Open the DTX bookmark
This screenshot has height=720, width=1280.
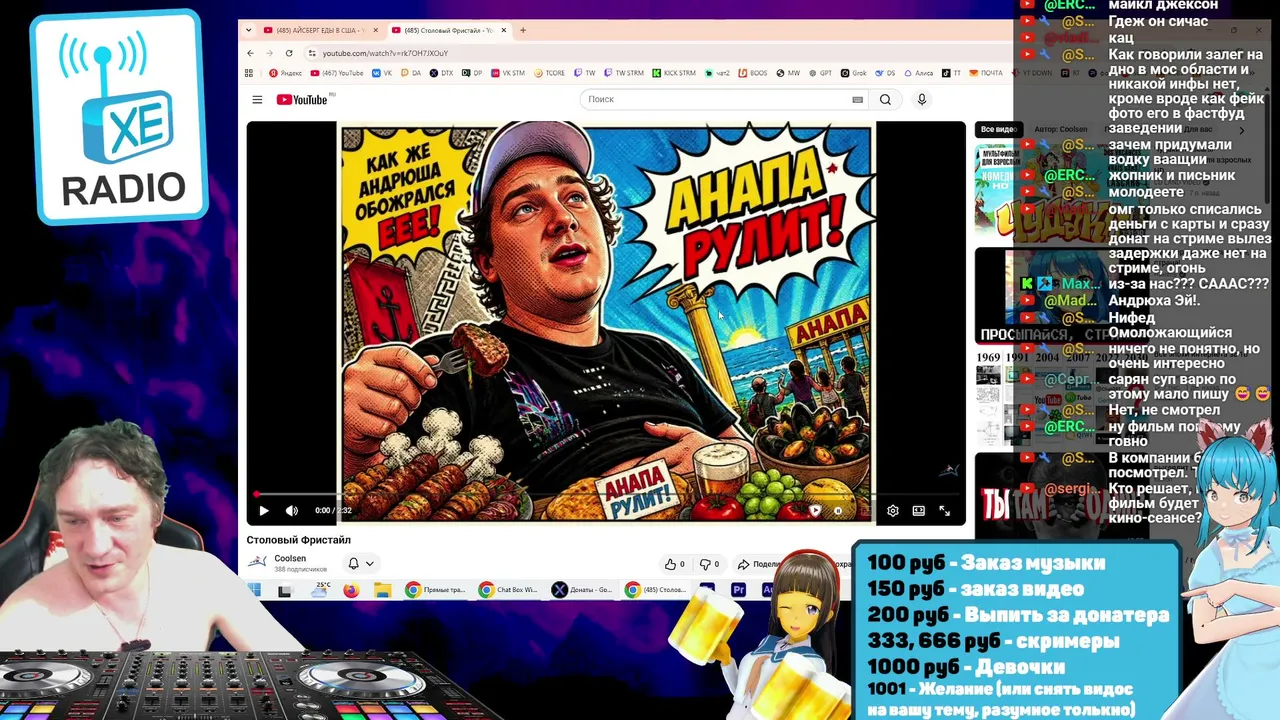442,73
